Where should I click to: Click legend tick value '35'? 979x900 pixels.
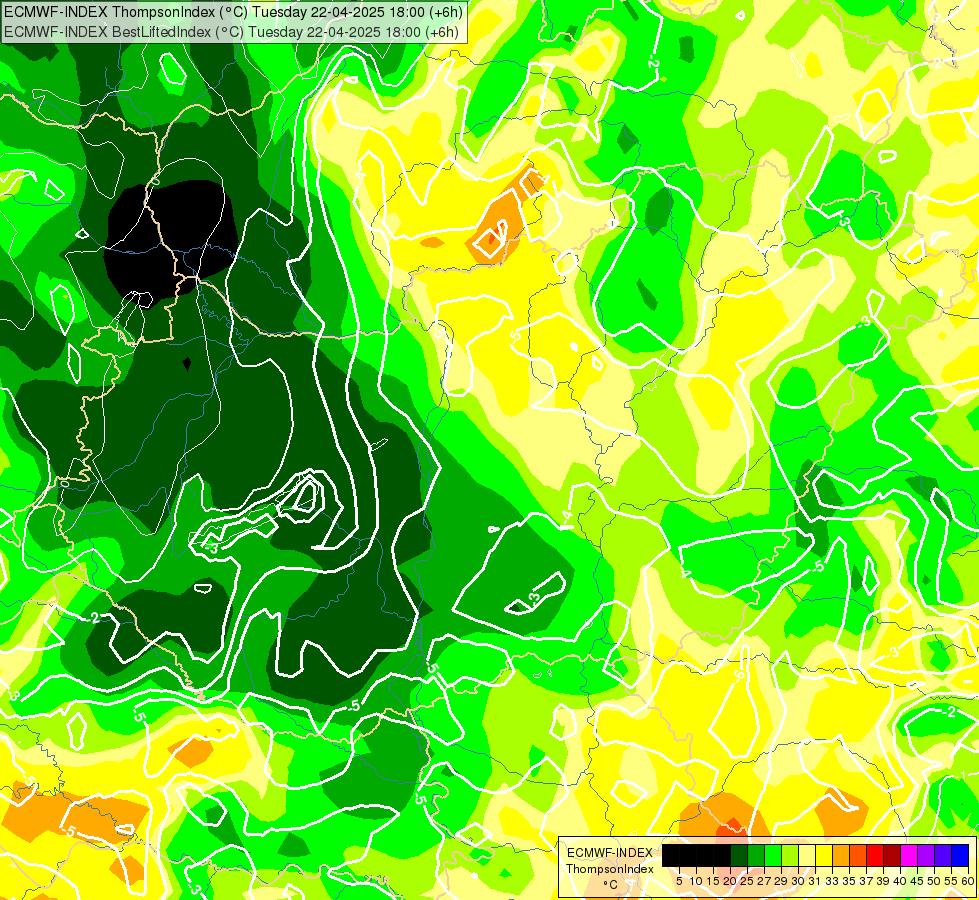click(849, 881)
